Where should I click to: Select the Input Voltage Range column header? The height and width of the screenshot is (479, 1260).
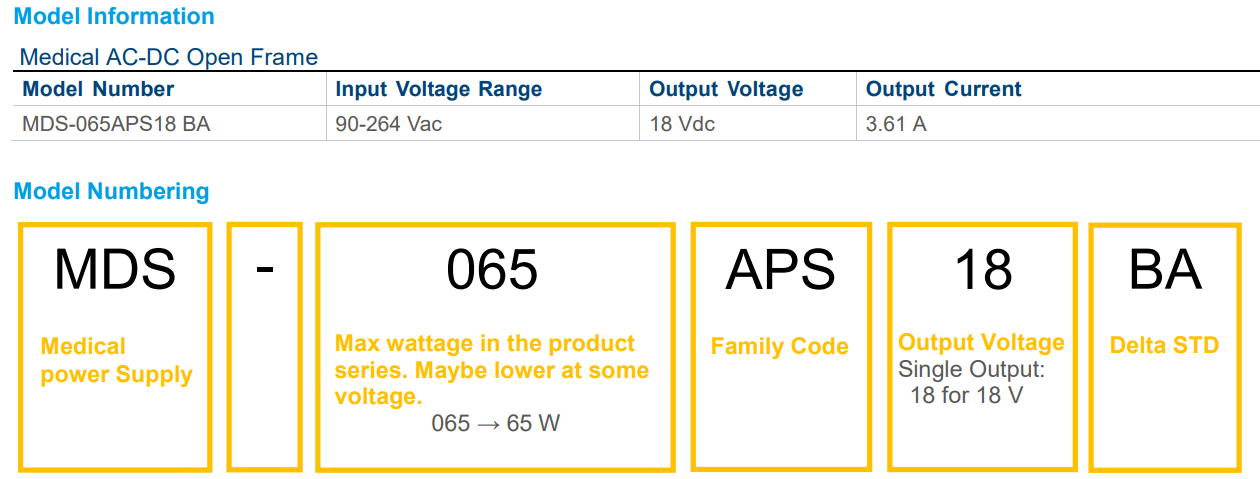[438, 89]
